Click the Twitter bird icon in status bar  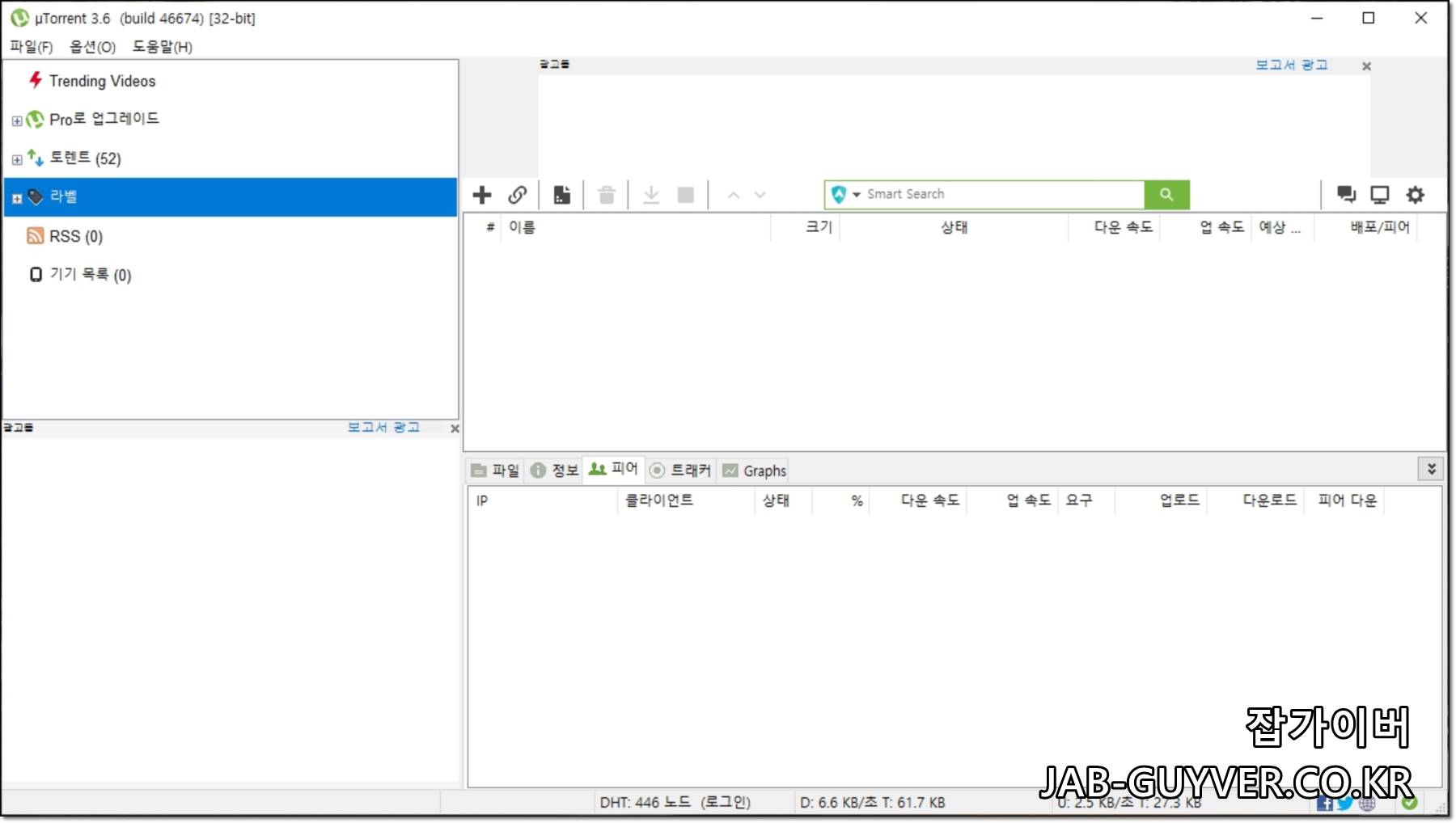[1345, 803]
